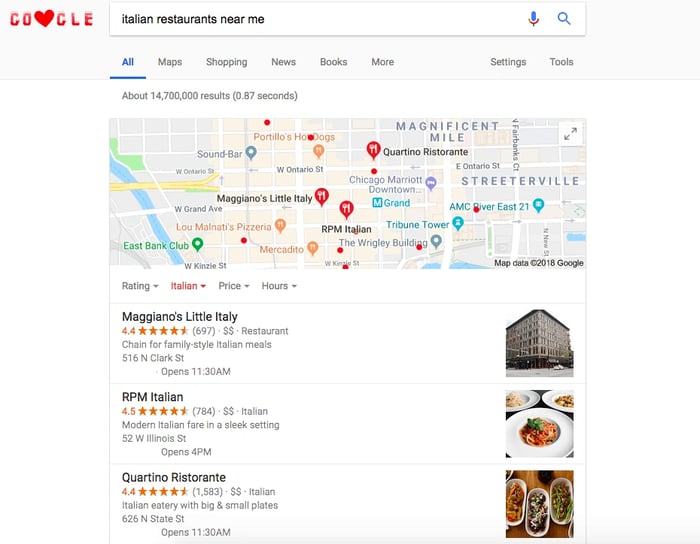This screenshot has width=700, height=544.
Task: Click the RPM Italian red map pin
Action: pos(346,210)
